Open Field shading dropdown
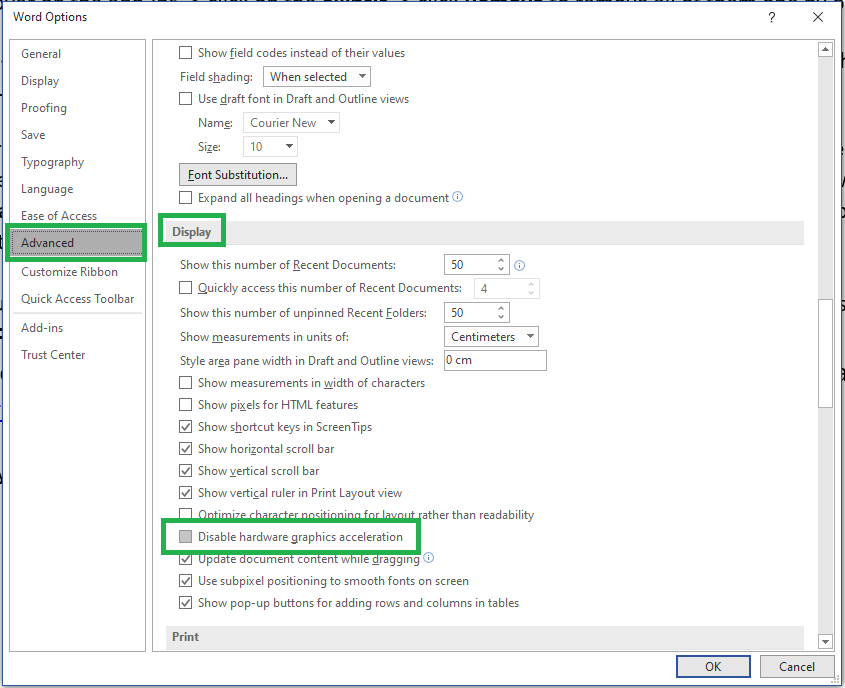This screenshot has width=845, height=688. click(x=317, y=77)
